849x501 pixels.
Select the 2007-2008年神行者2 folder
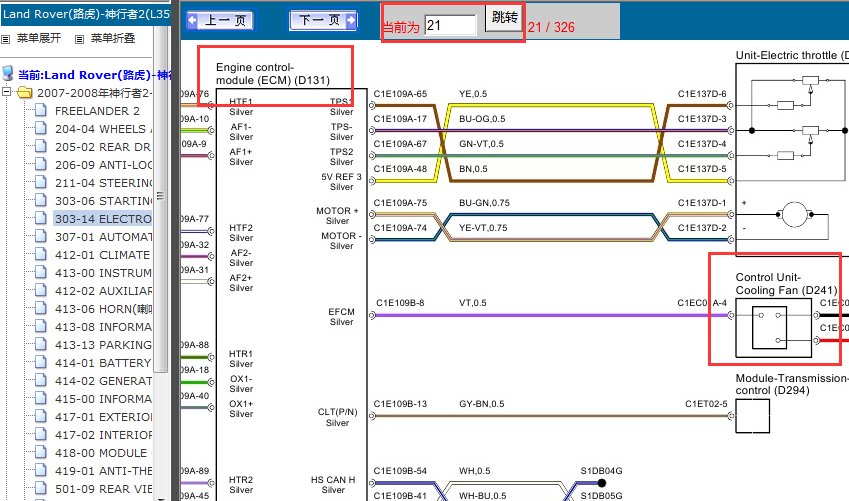click(94, 93)
